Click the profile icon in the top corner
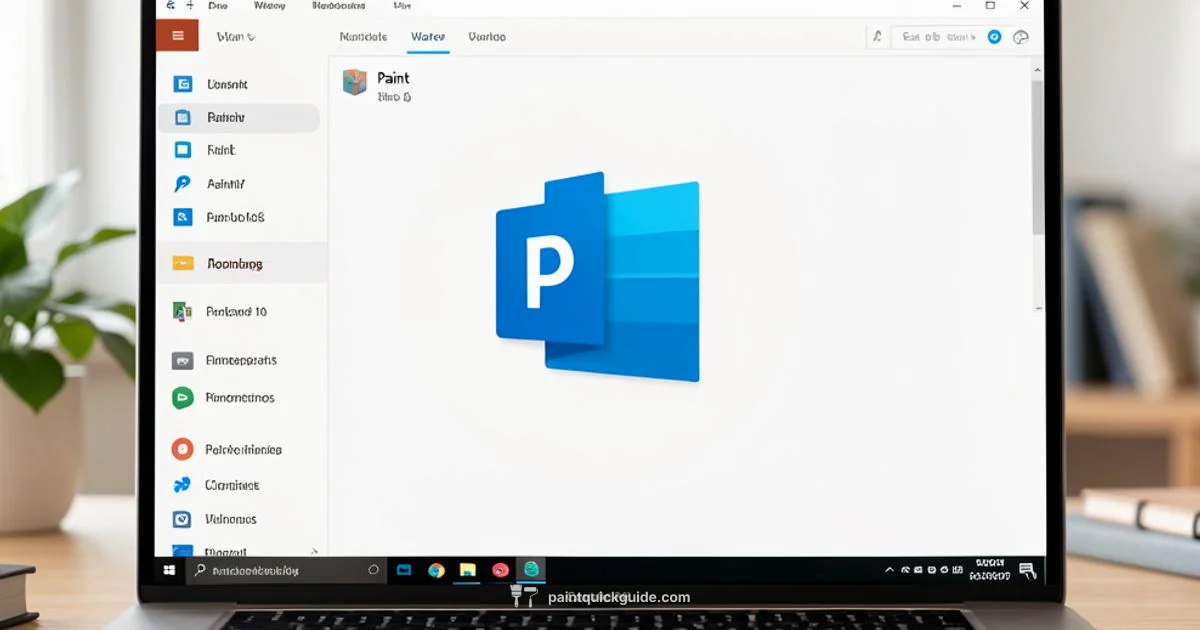Image resolution: width=1200 pixels, height=630 pixels. [1021, 36]
